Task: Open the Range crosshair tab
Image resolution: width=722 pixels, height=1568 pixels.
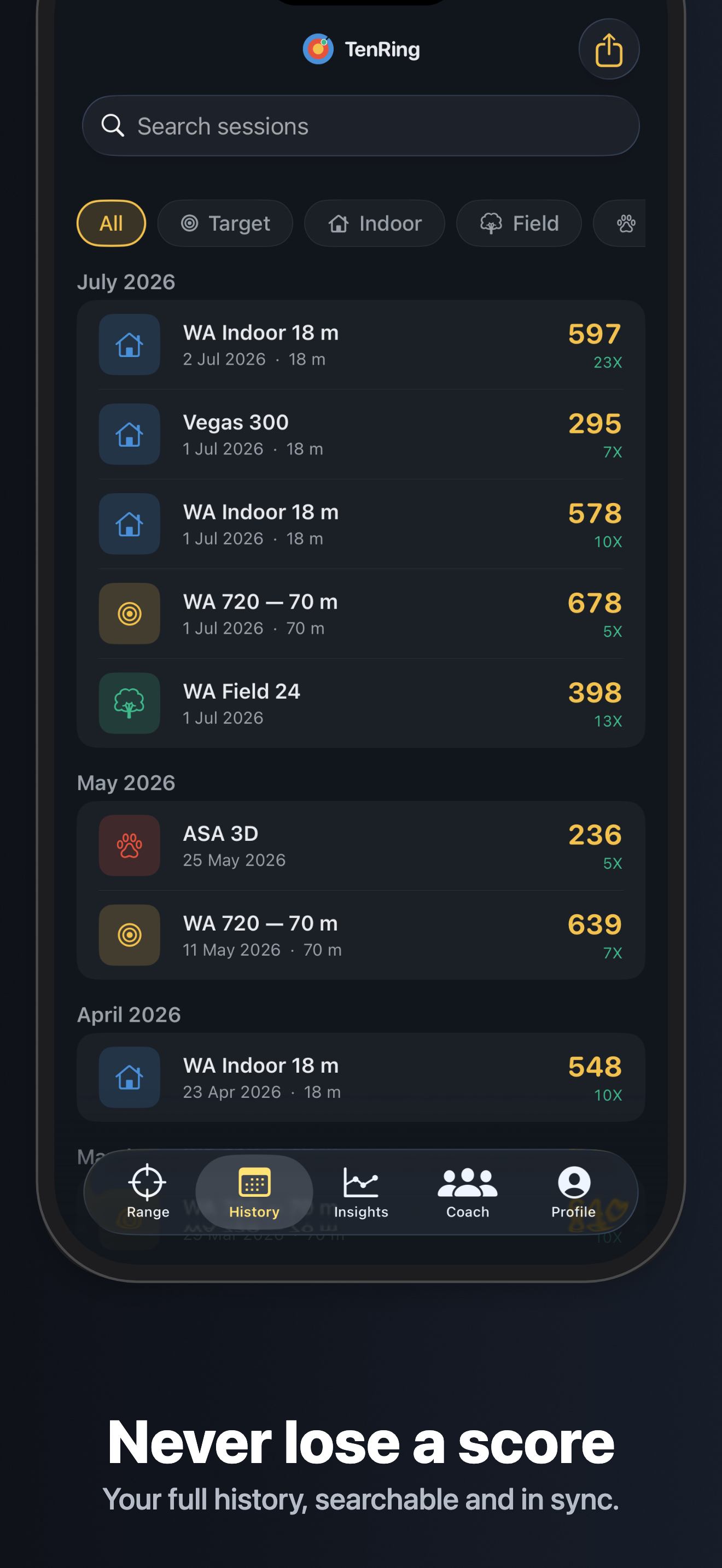Action: click(148, 1192)
